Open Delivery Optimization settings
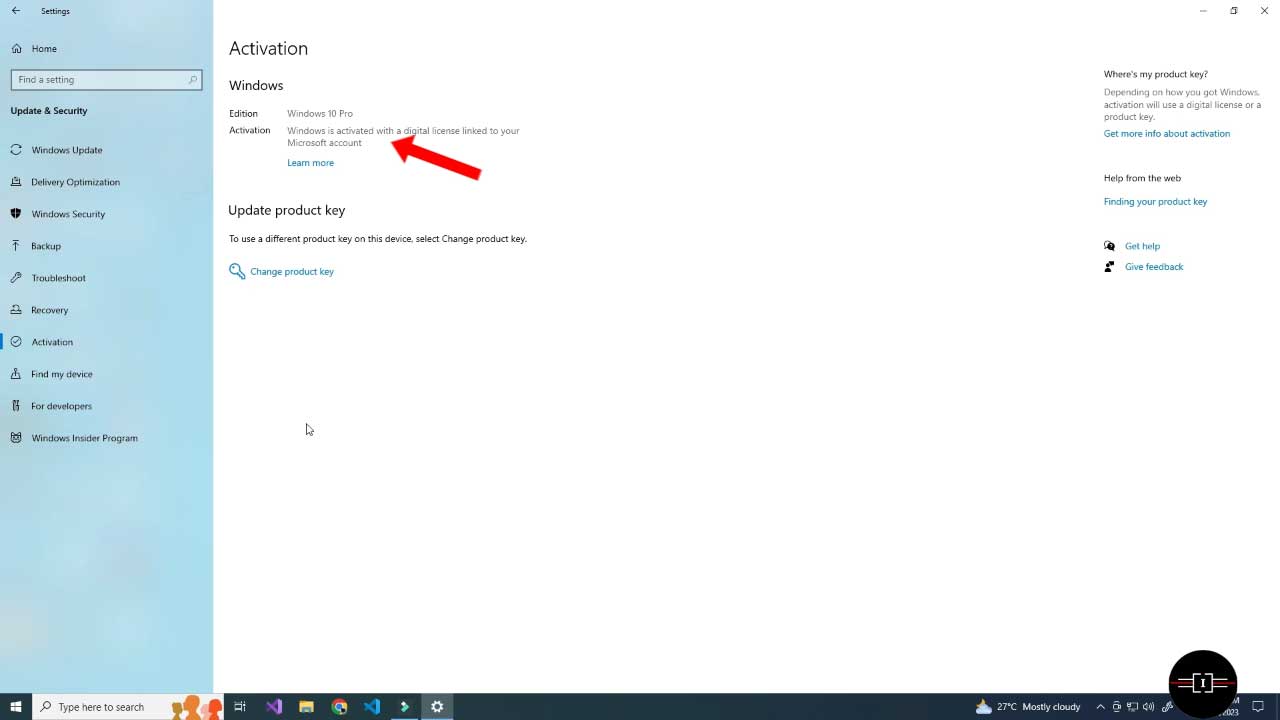This screenshot has height=720, width=1280. pyautogui.click(x=75, y=182)
